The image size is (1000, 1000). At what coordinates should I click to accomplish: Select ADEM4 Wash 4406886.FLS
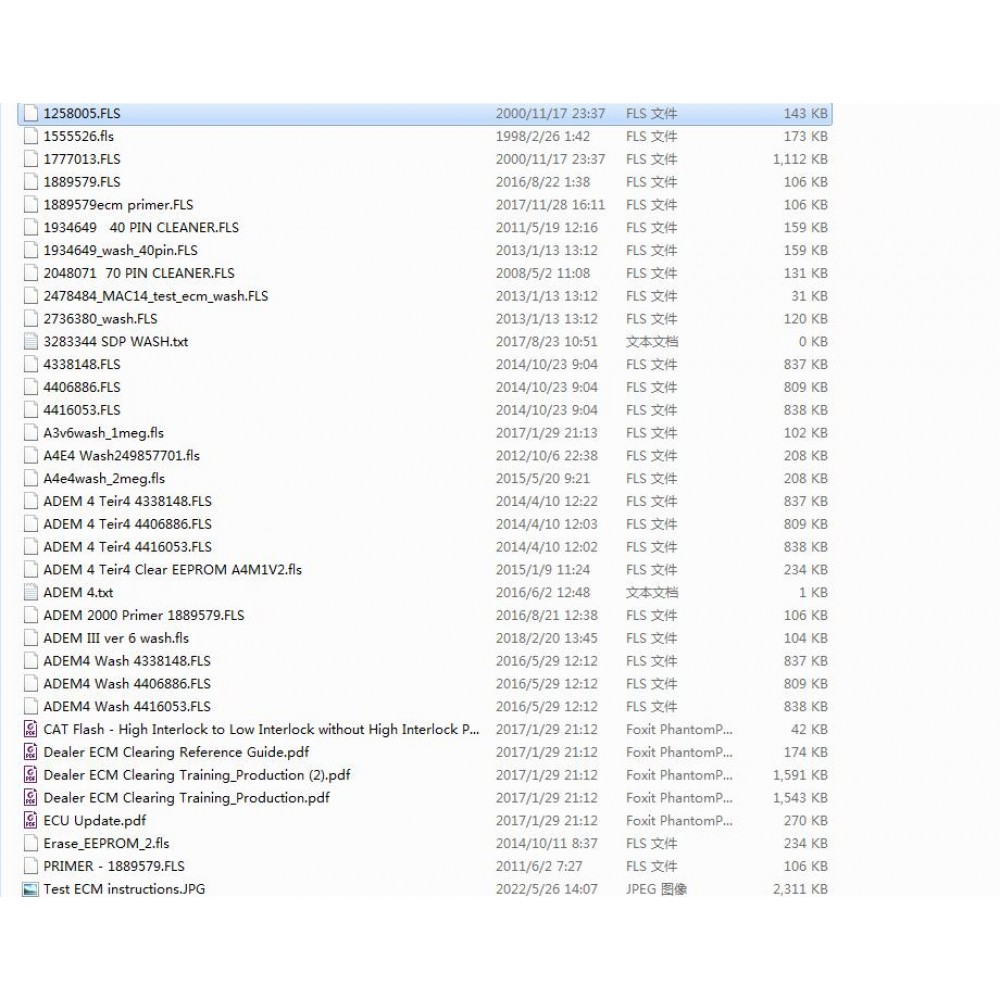[125, 683]
